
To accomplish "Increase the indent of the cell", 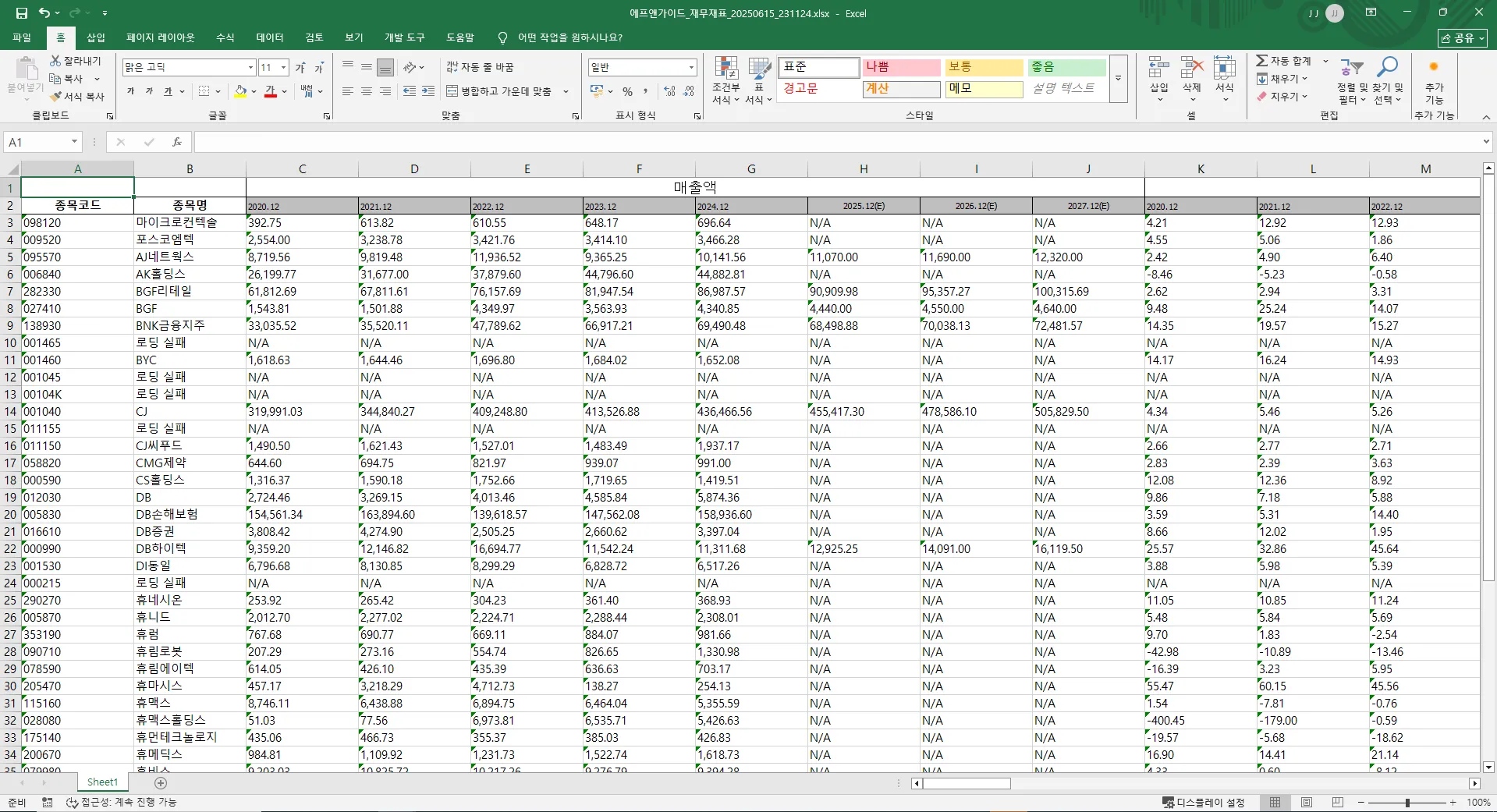I will click(x=428, y=91).
